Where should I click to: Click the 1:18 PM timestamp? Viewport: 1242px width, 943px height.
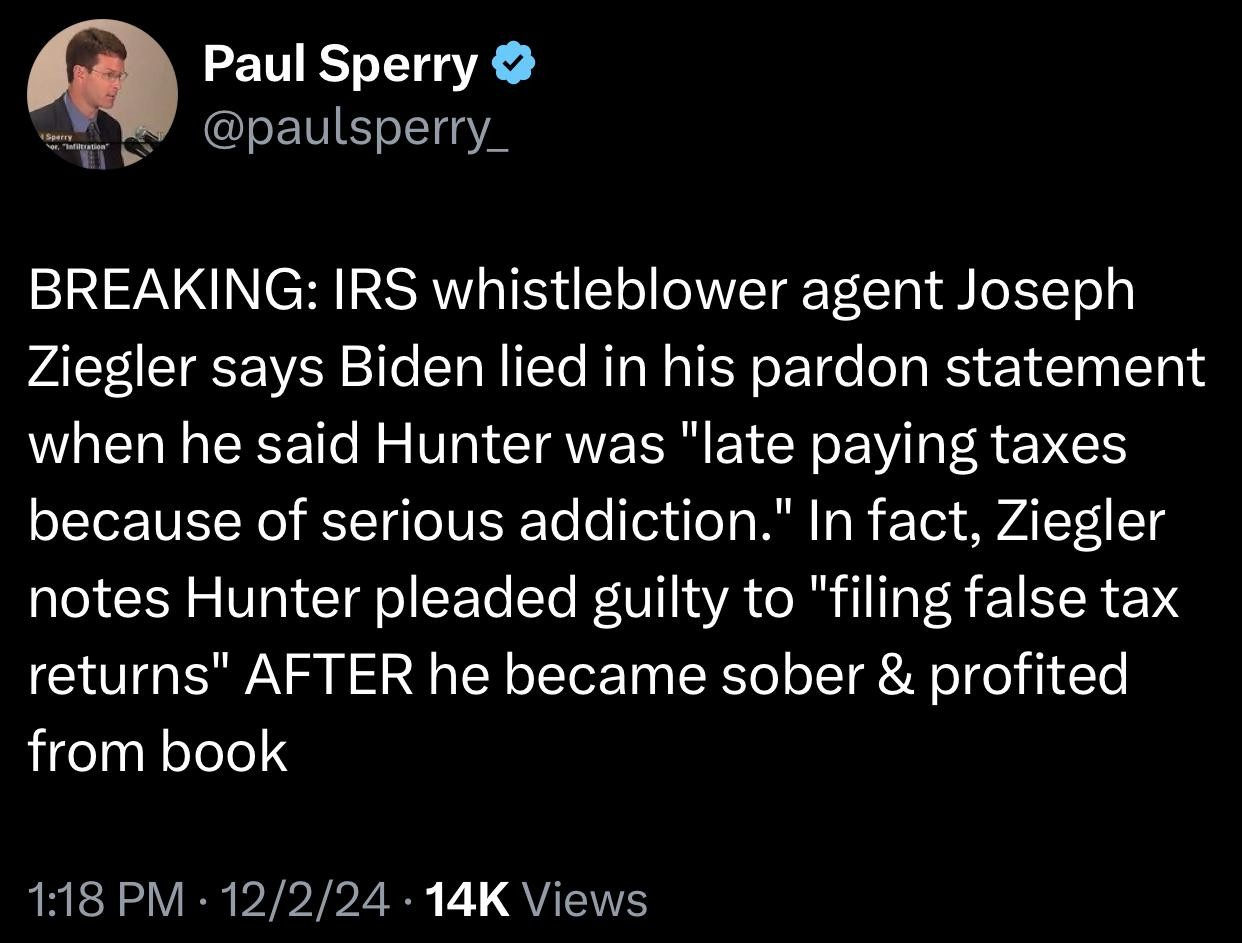107,898
